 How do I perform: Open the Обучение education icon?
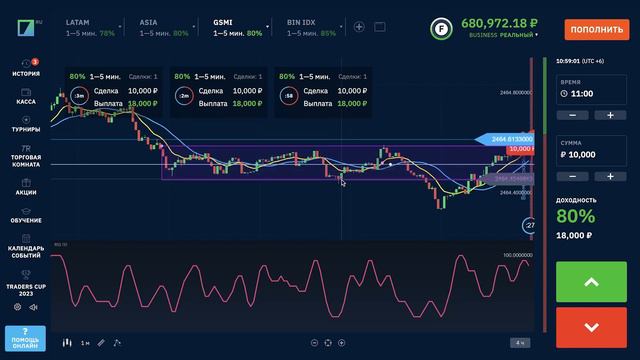tap(26, 211)
